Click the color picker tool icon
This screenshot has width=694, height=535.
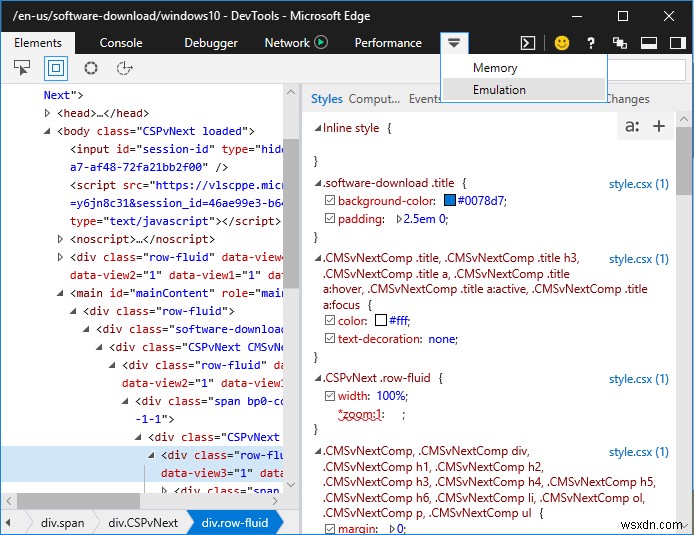click(x=91, y=68)
